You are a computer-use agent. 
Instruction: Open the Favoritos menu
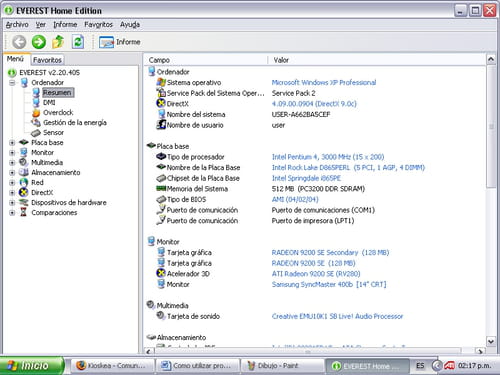pos(98,24)
